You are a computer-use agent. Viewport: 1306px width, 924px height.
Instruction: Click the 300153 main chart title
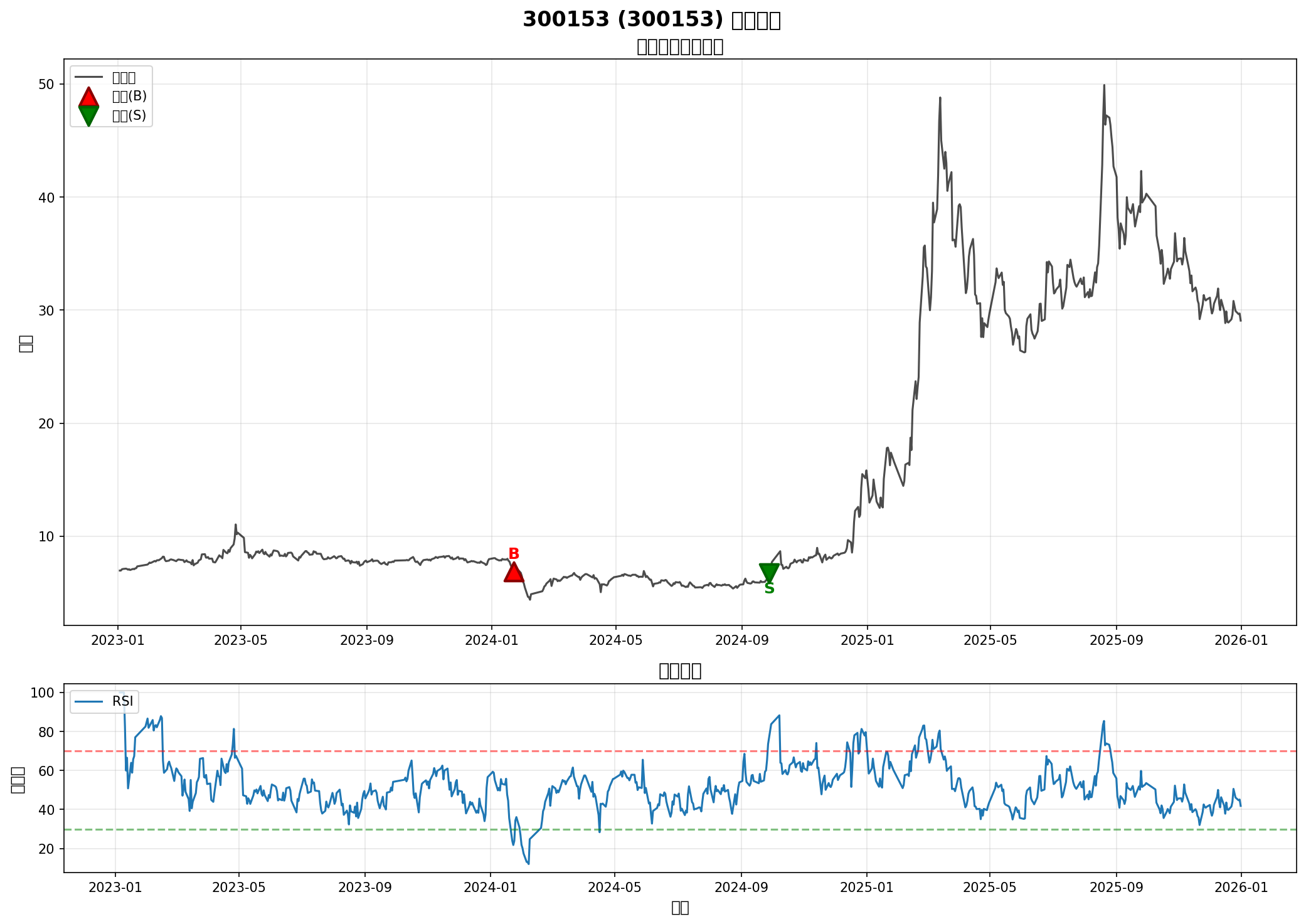point(651,20)
